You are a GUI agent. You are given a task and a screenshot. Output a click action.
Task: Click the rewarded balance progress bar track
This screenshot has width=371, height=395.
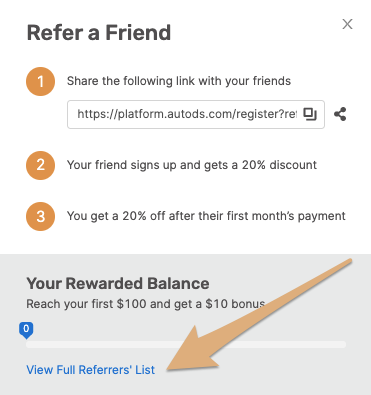pyautogui.click(x=186, y=344)
